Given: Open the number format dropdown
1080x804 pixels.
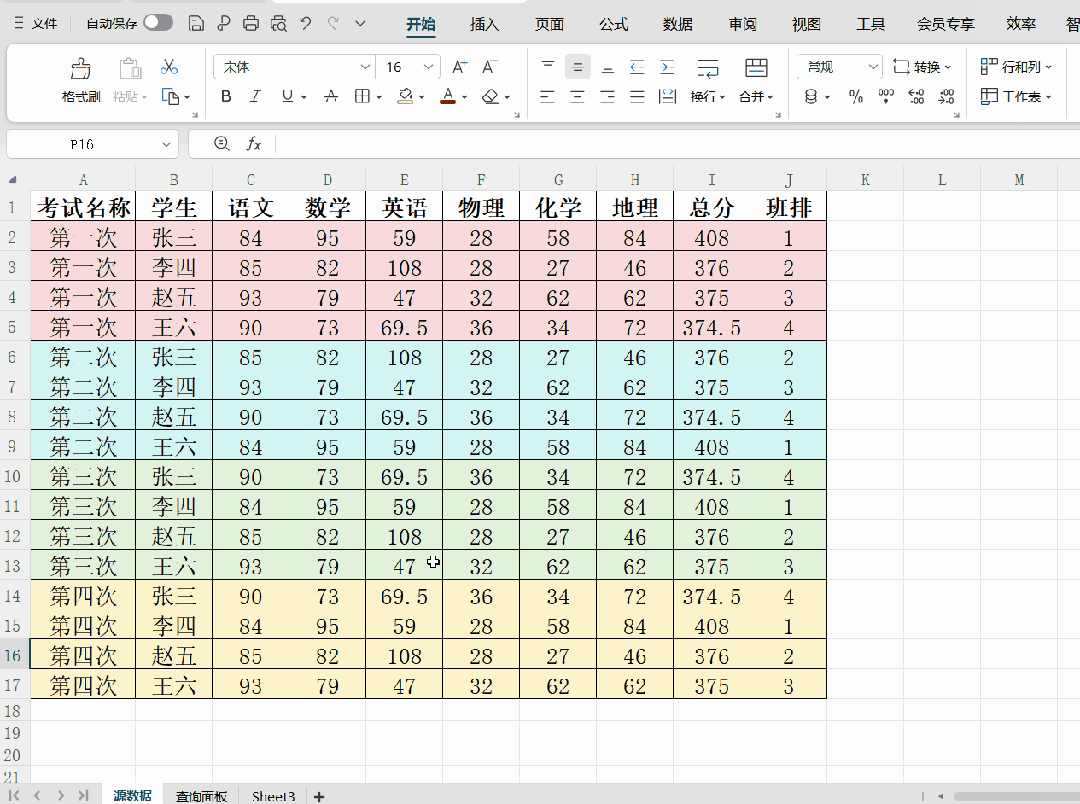Looking at the screenshot, I should click(873, 67).
